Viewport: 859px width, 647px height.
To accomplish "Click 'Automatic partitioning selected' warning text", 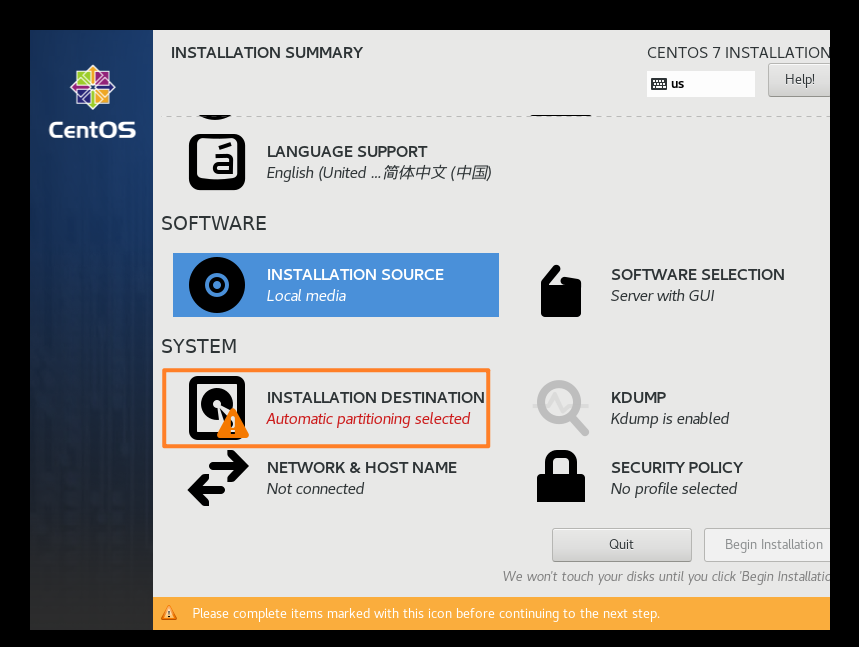I will pyautogui.click(x=368, y=419).
